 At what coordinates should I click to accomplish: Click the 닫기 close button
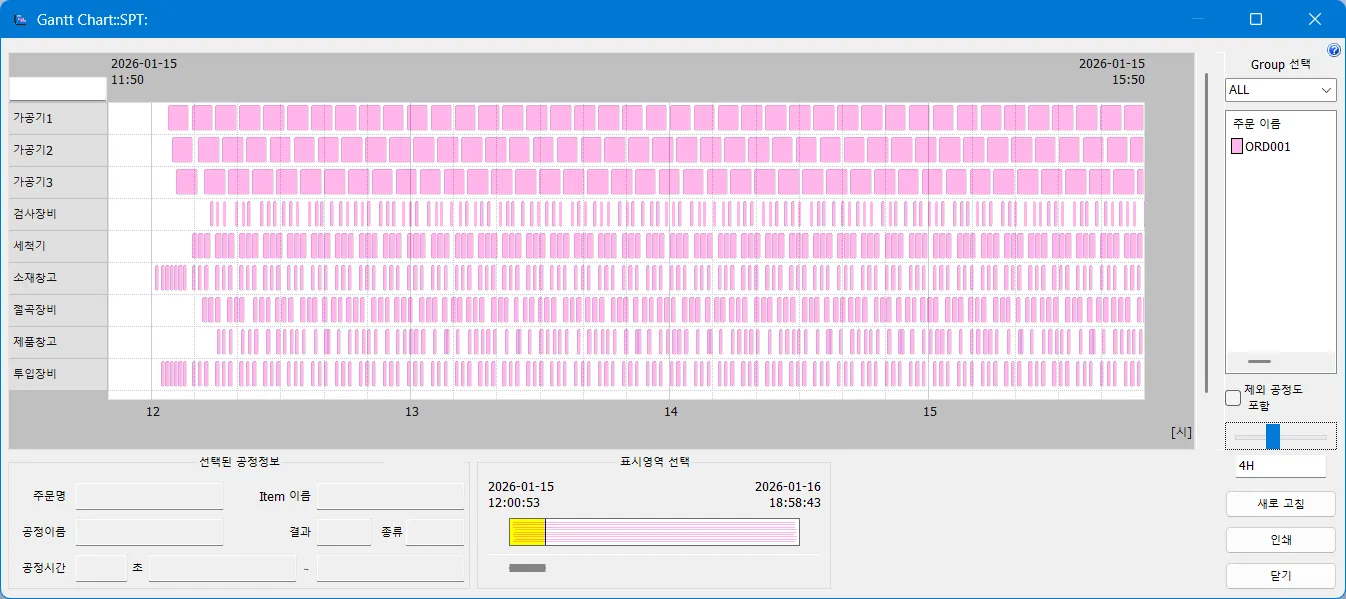click(x=1280, y=576)
